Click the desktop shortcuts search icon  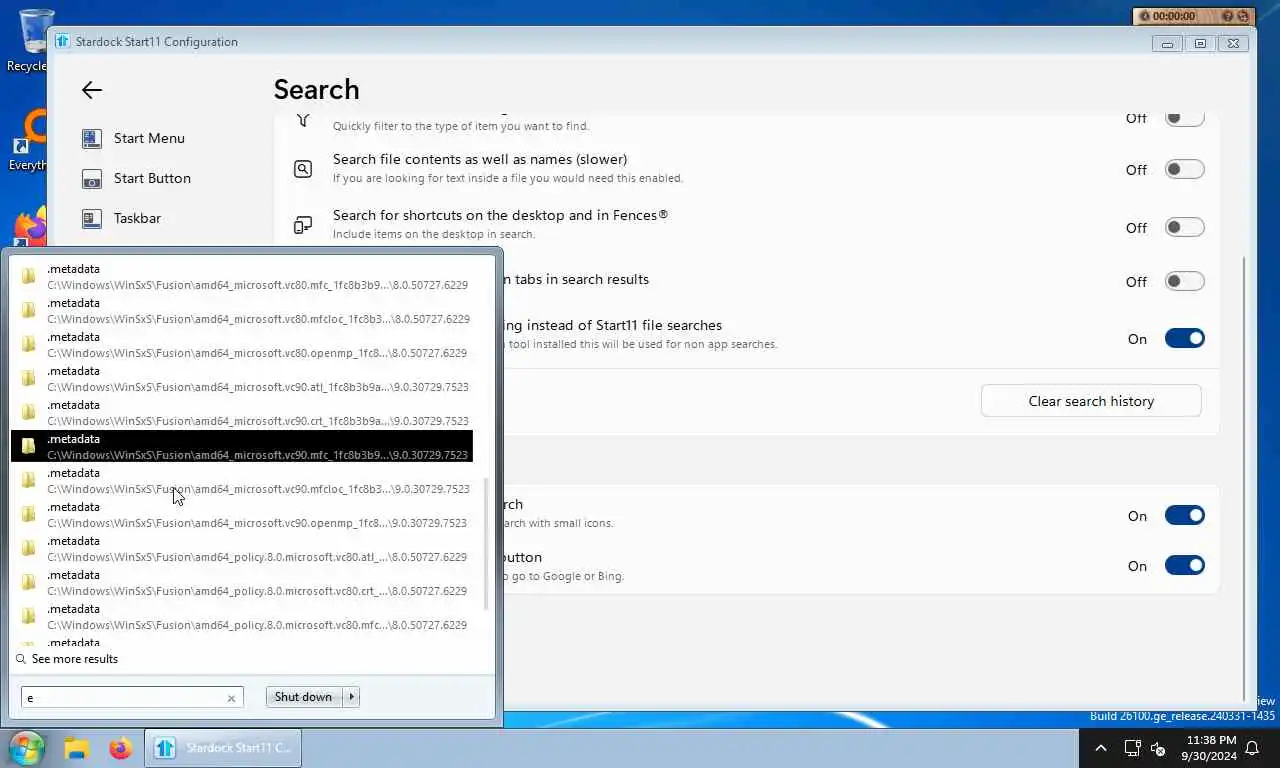302,225
